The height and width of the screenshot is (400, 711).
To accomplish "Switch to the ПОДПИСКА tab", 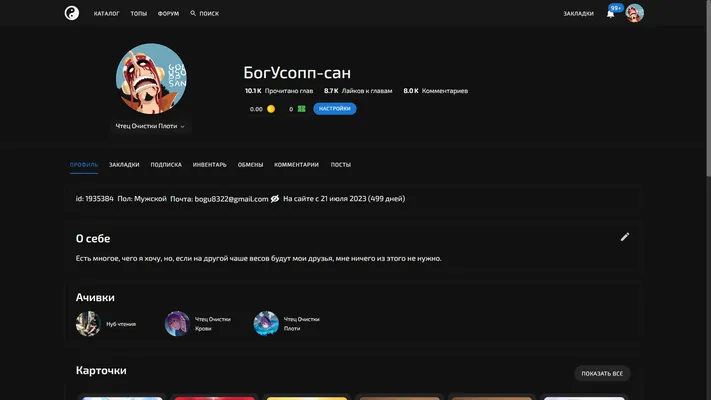I will tap(166, 165).
